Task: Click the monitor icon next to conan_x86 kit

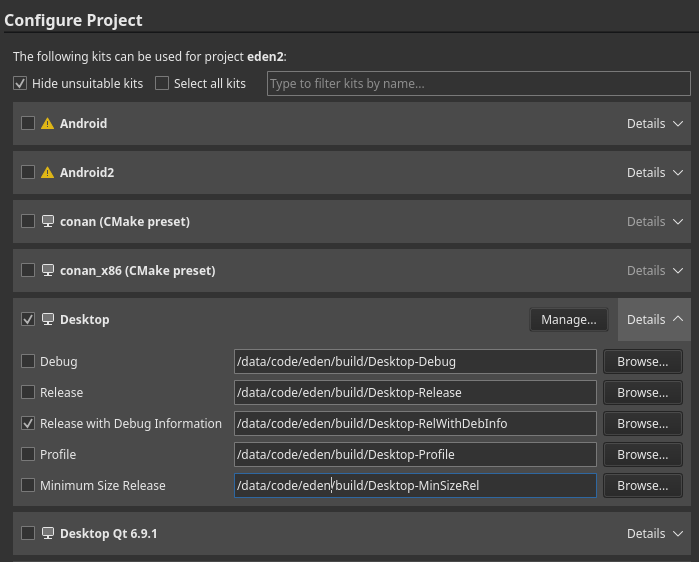Action: (x=47, y=271)
